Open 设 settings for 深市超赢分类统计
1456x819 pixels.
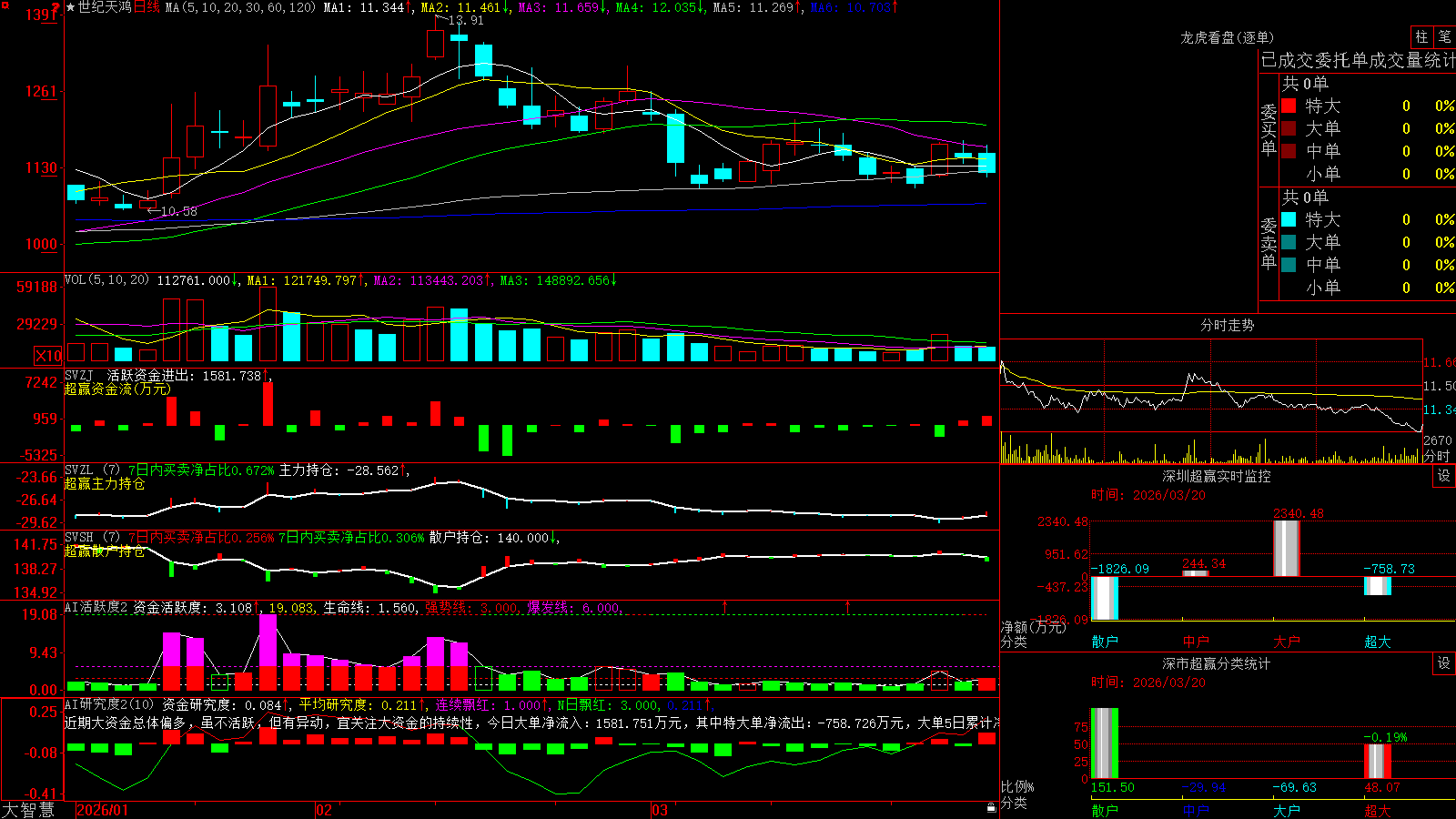tap(1444, 663)
